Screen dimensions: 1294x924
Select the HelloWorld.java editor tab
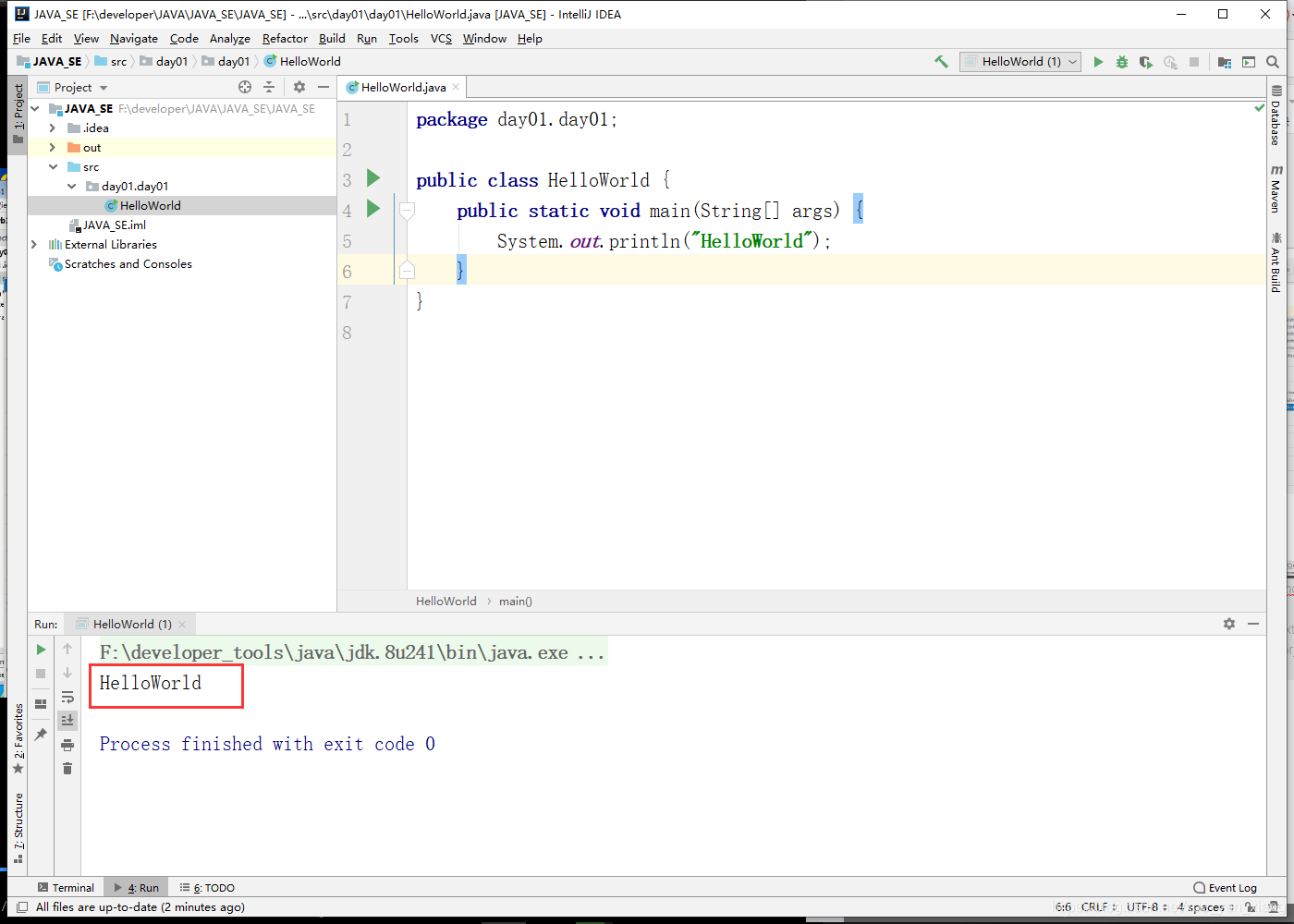(403, 88)
